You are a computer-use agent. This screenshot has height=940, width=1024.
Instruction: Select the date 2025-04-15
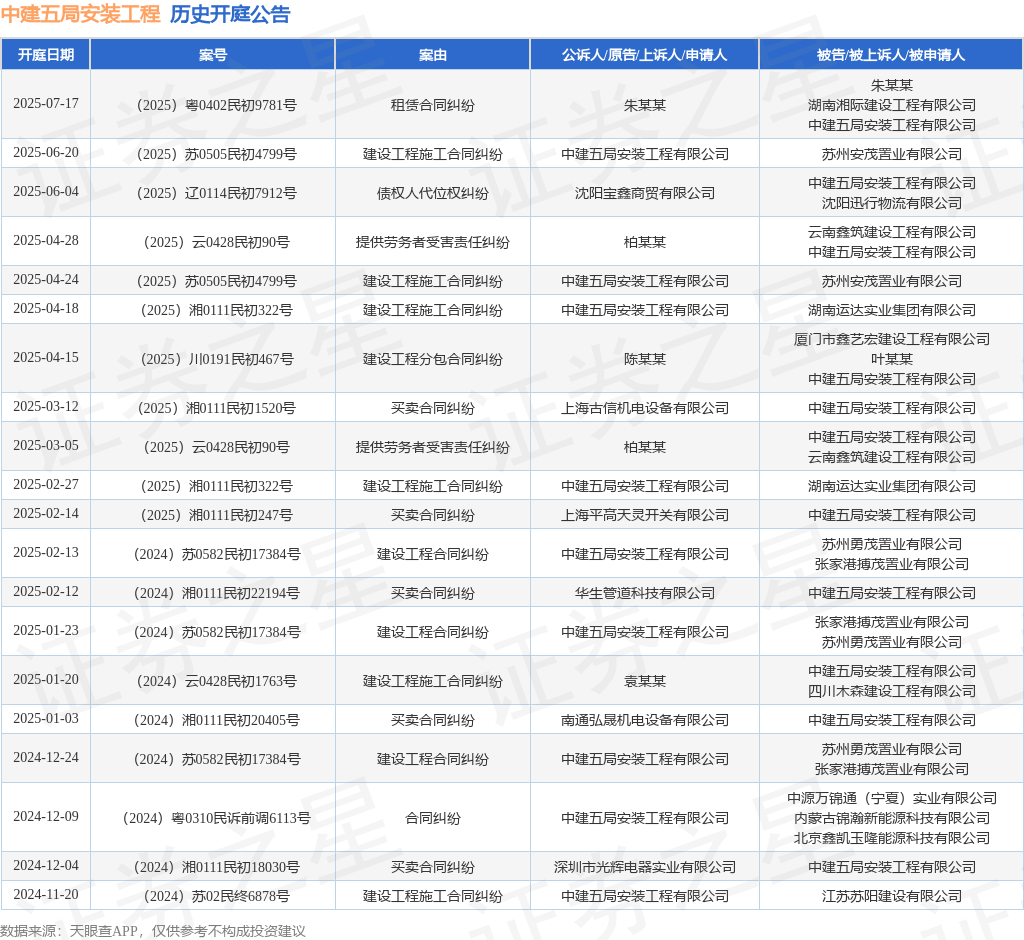click(46, 358)
